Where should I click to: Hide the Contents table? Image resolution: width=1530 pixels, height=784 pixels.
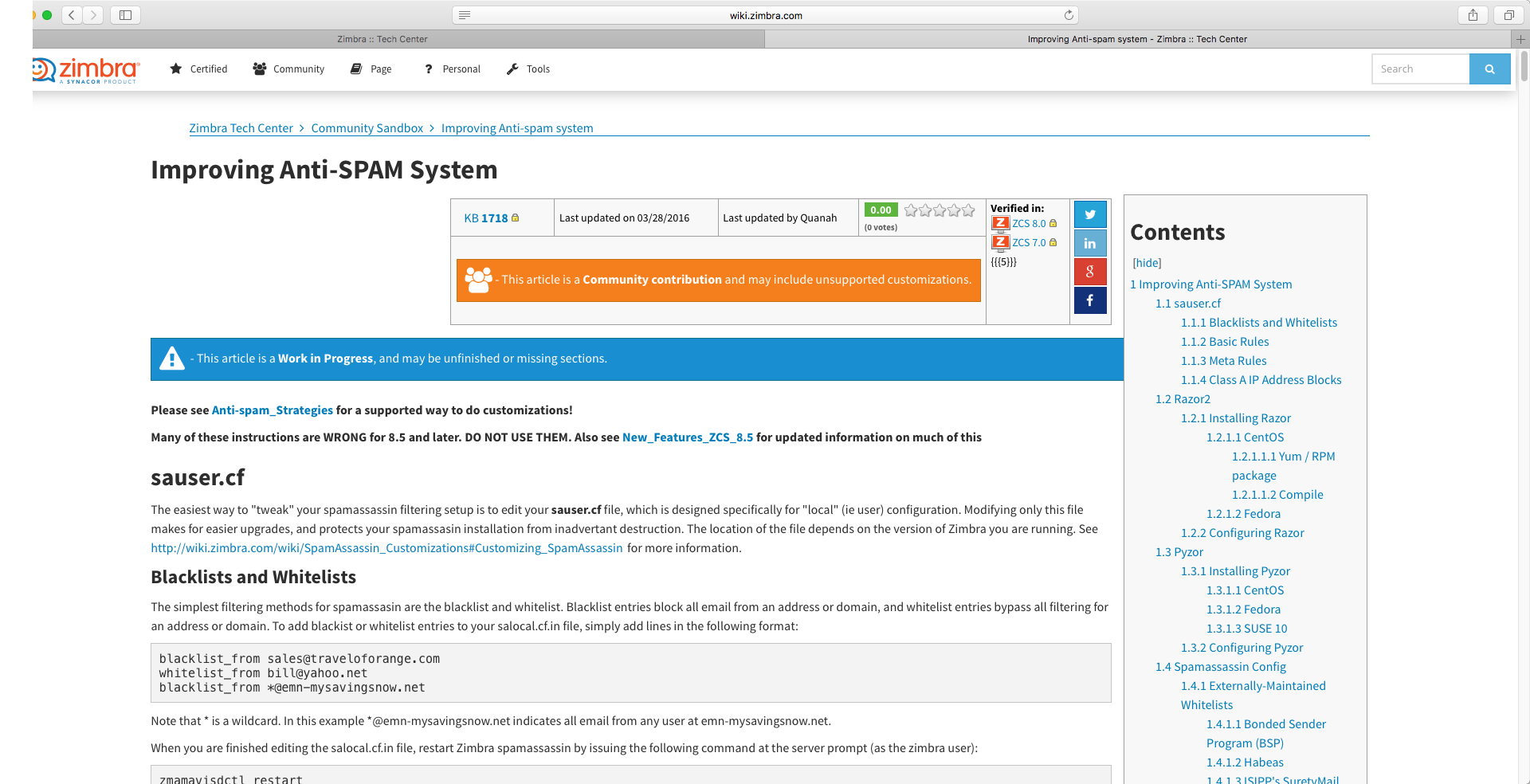(x=1147, y=263)
